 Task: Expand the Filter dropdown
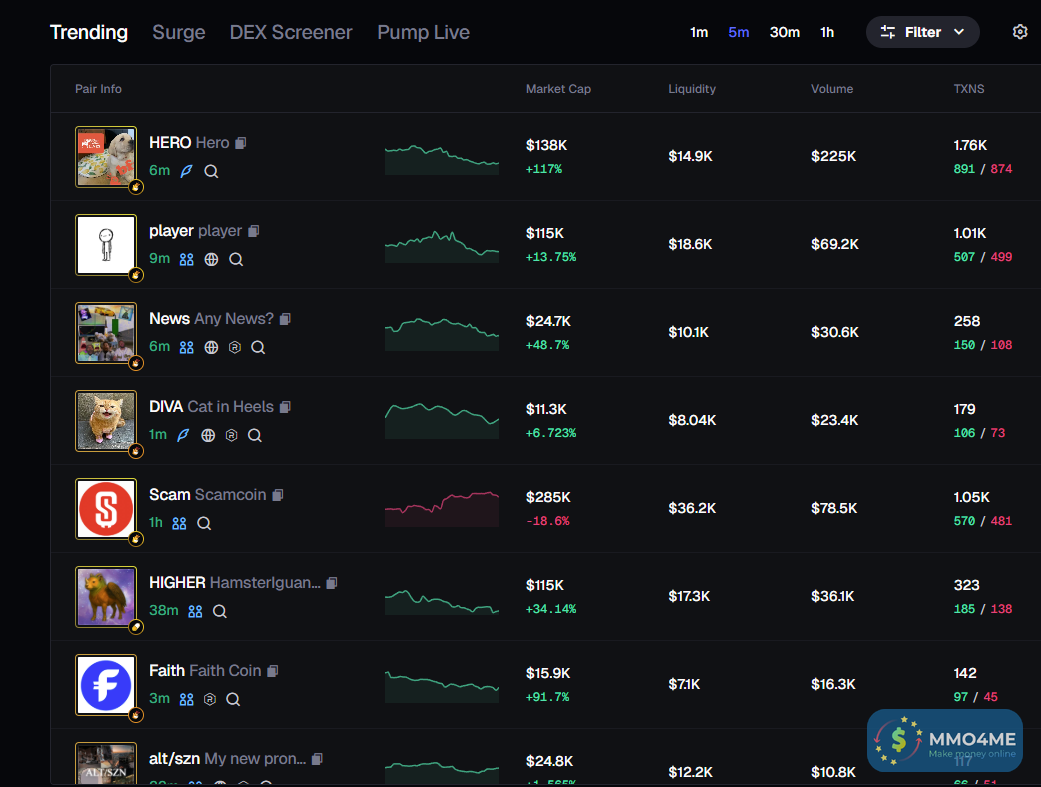coord(922,32)
